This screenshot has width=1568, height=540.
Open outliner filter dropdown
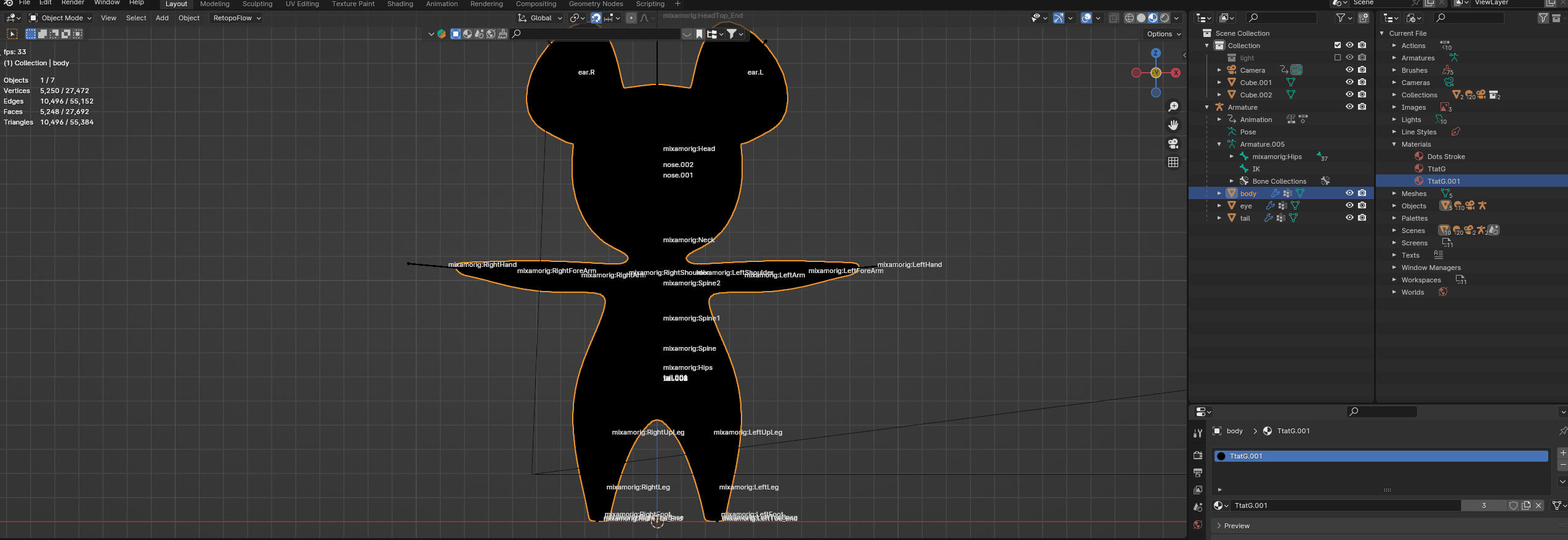coord(1343,18)
